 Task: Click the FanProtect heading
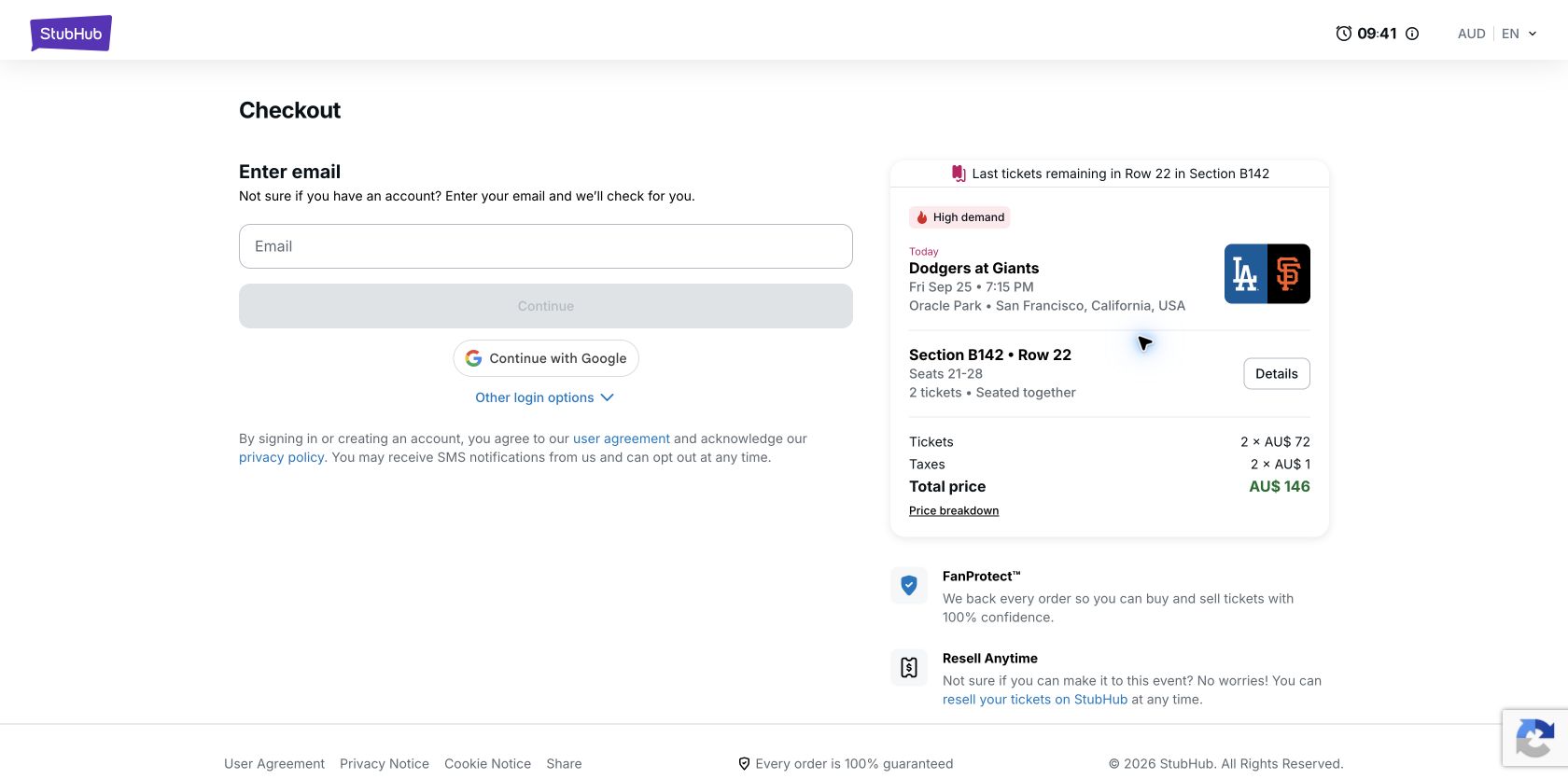(x=982, y=577)
